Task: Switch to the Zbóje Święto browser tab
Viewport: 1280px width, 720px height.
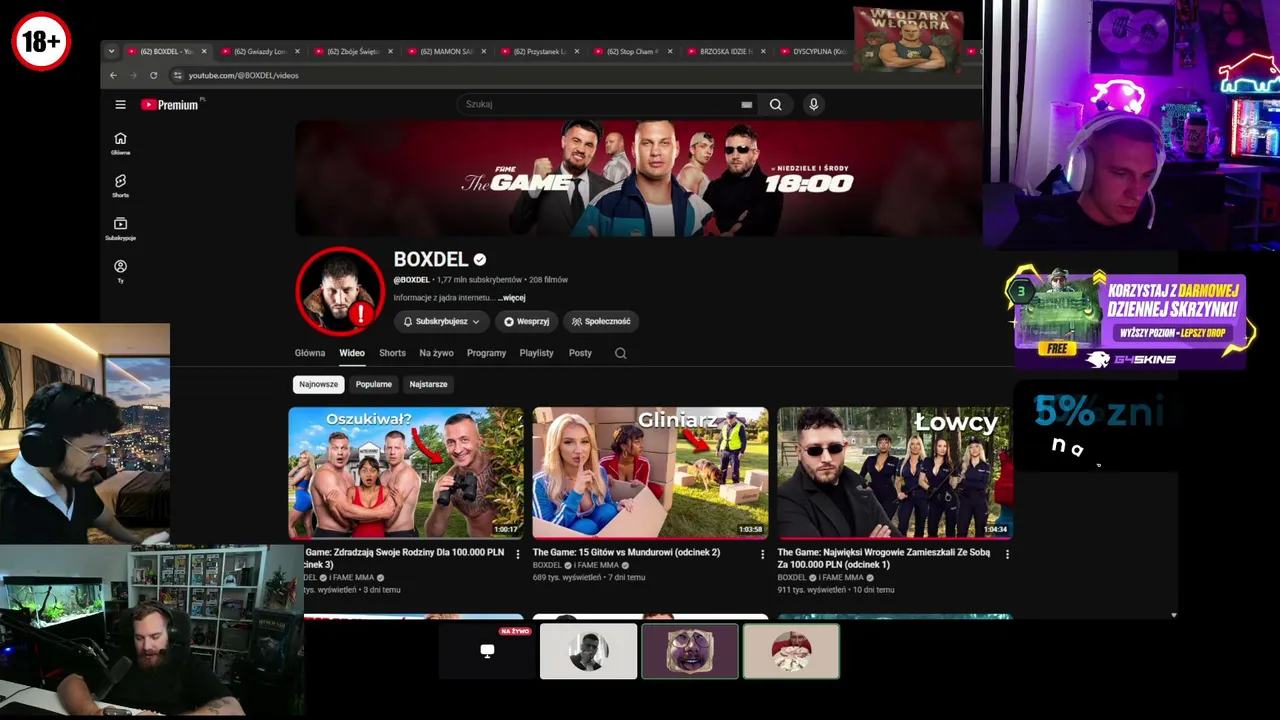Action: pos(352,51)
